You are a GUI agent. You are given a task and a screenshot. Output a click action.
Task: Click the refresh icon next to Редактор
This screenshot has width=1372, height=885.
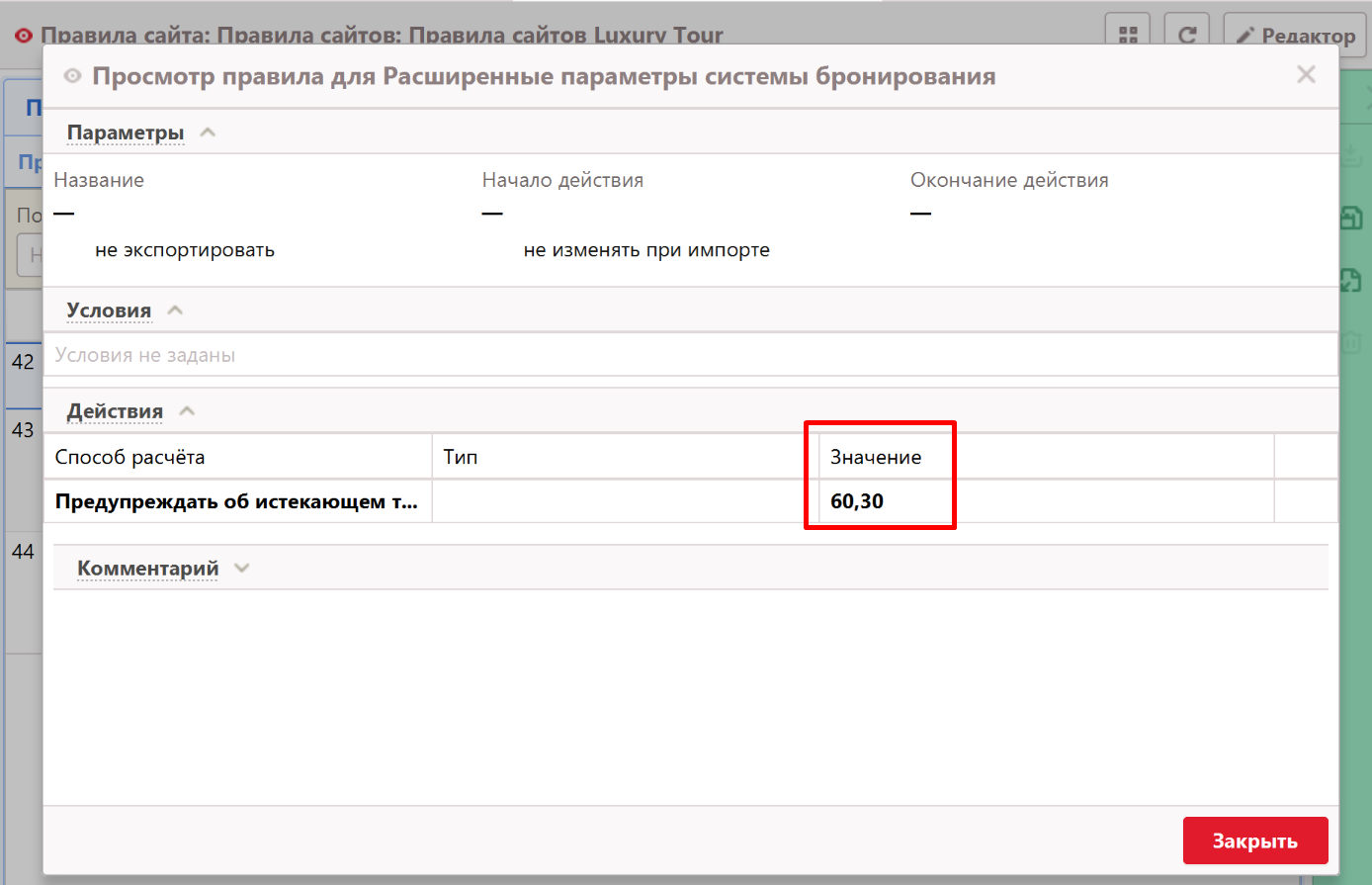tap(1187, 35)
